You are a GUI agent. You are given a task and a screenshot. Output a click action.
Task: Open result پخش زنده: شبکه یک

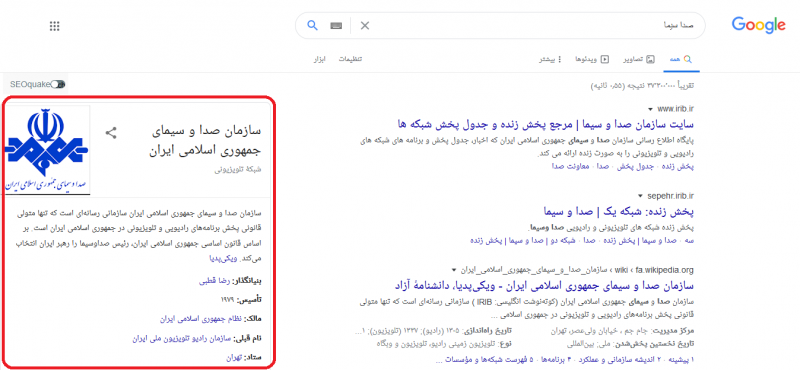[619, 211]
